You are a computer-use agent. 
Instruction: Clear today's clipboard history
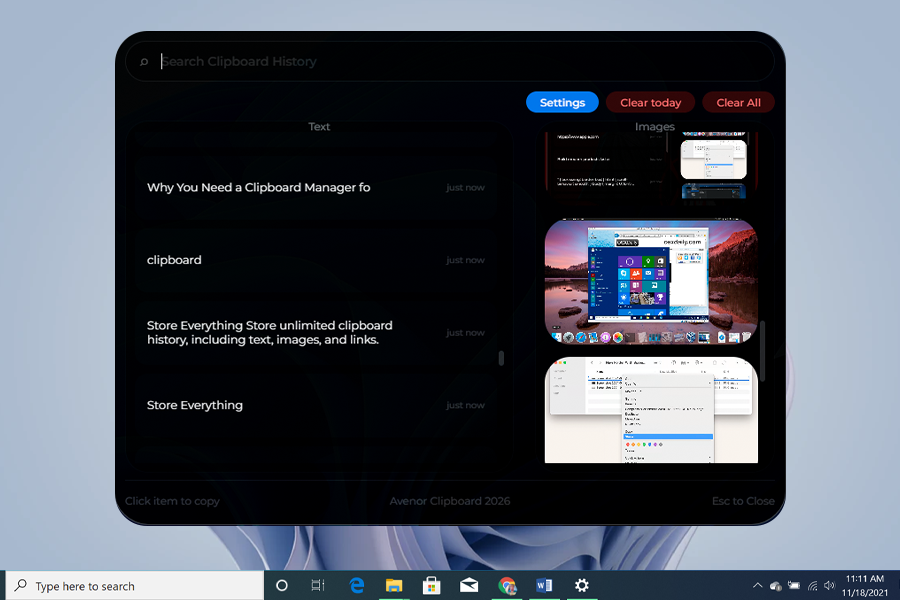650,102
